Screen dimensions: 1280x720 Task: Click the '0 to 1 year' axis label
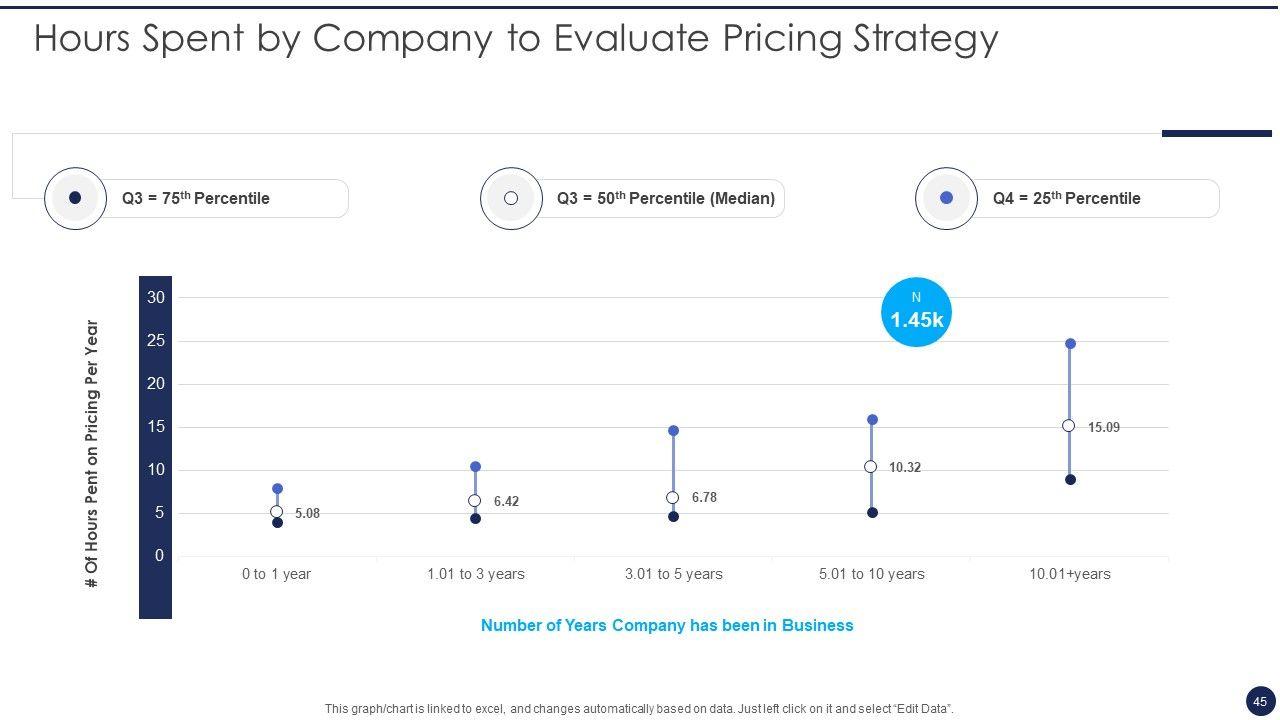(276, 574)
